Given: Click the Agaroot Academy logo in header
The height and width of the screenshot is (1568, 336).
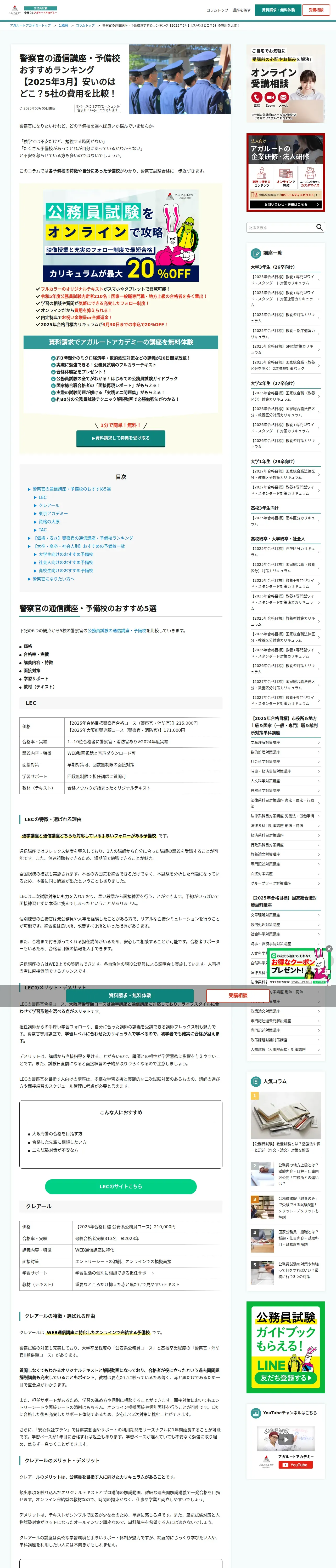Looking at the screenshot, I should tap(33, 10).
